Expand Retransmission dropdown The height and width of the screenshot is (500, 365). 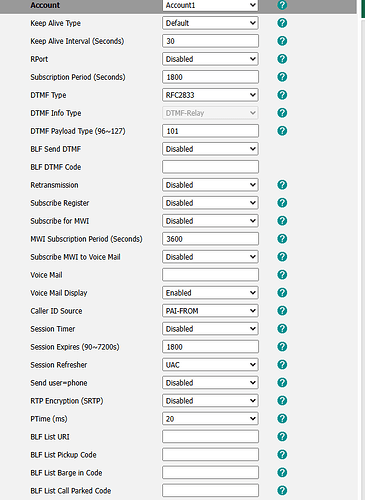coord(210,185)
